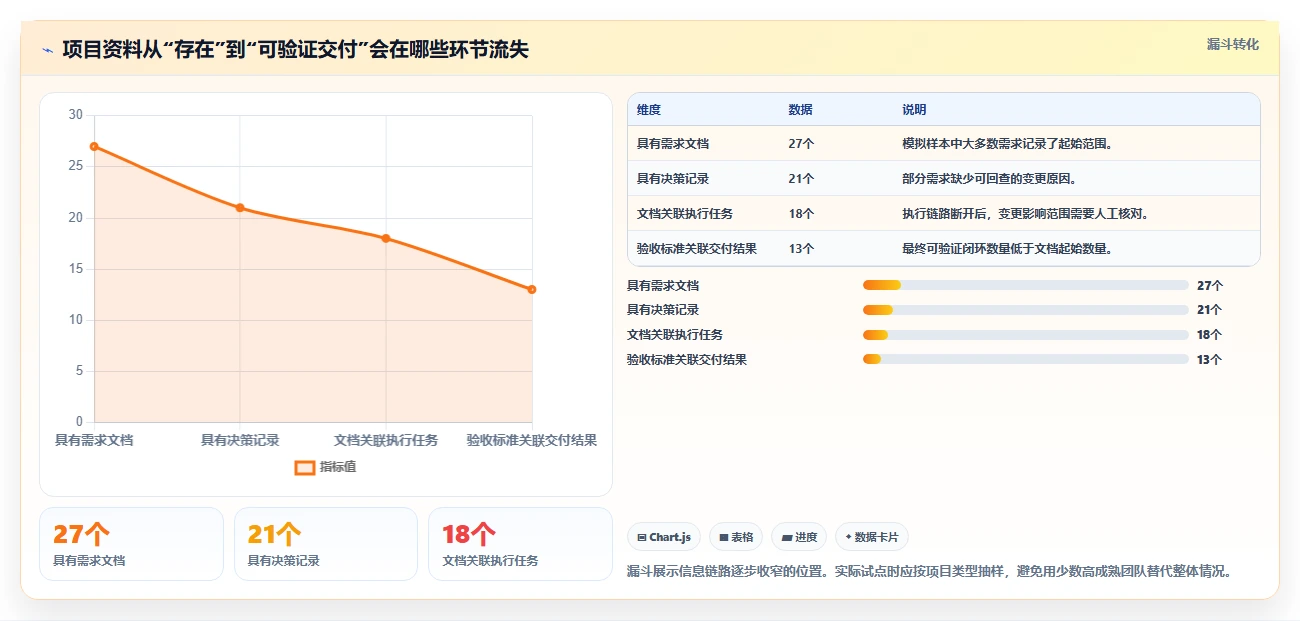Click the progress bar for 验收标准关联交付结果
The width and height of the screenshot is (1300, 621).
pos(1026,359)
